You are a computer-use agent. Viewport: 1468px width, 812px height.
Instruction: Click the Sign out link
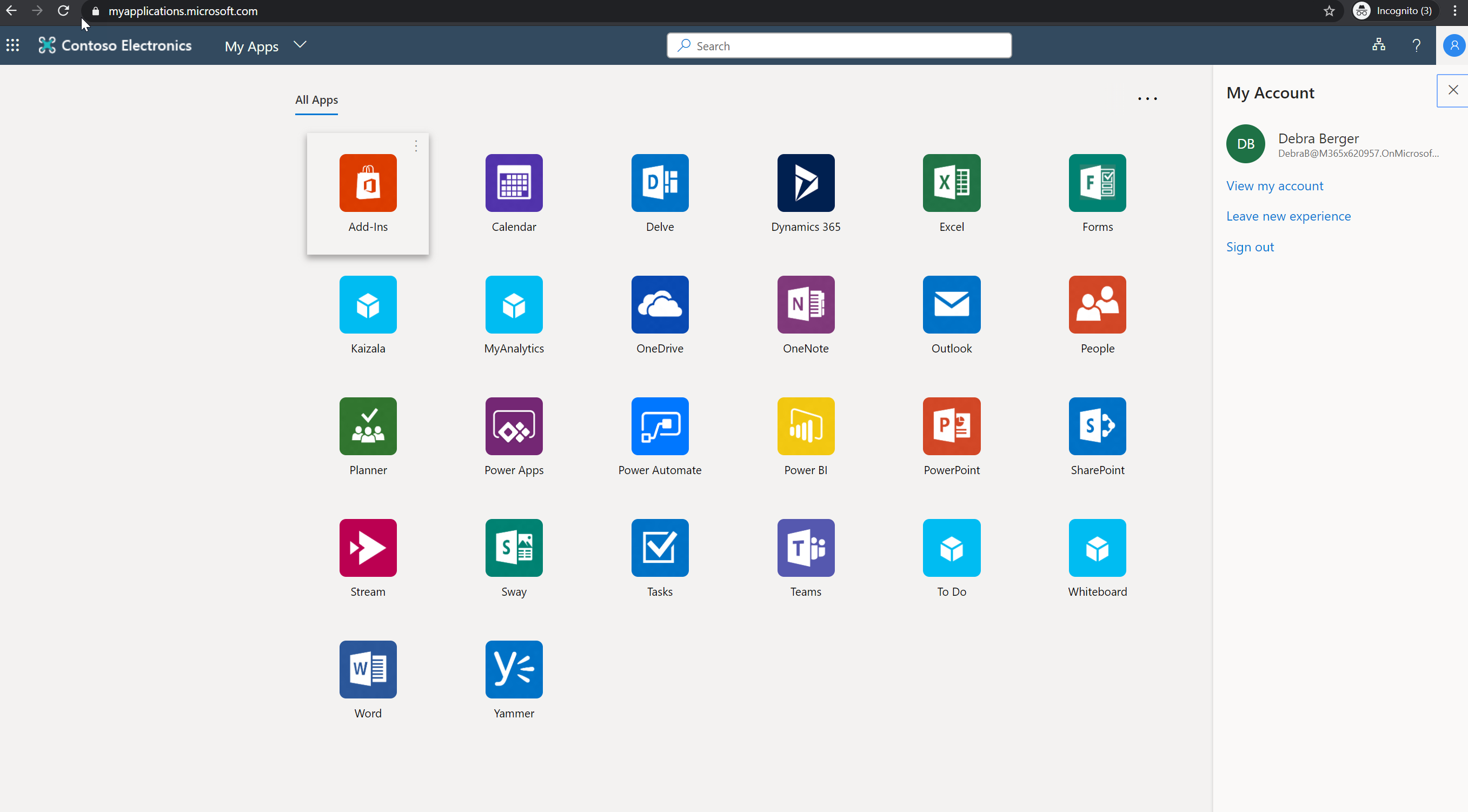1249,247
